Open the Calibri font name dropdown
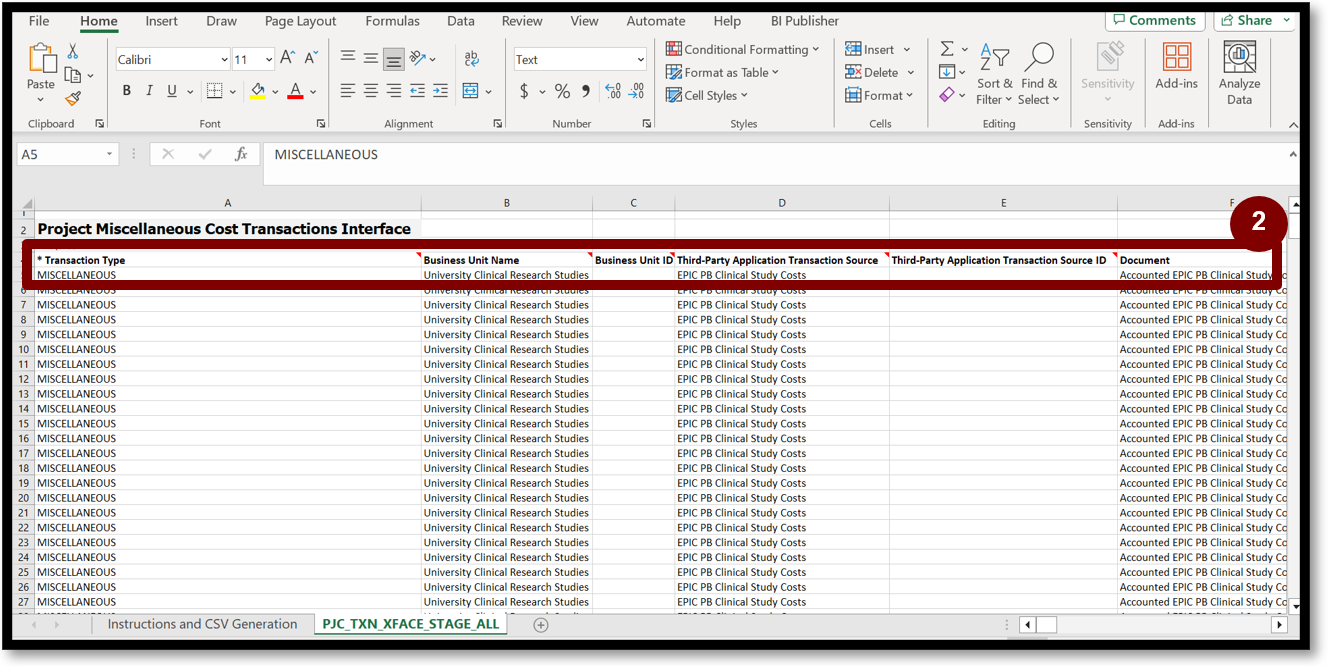The width and height of the screenshot is (1329, 666). pos(223,60)
